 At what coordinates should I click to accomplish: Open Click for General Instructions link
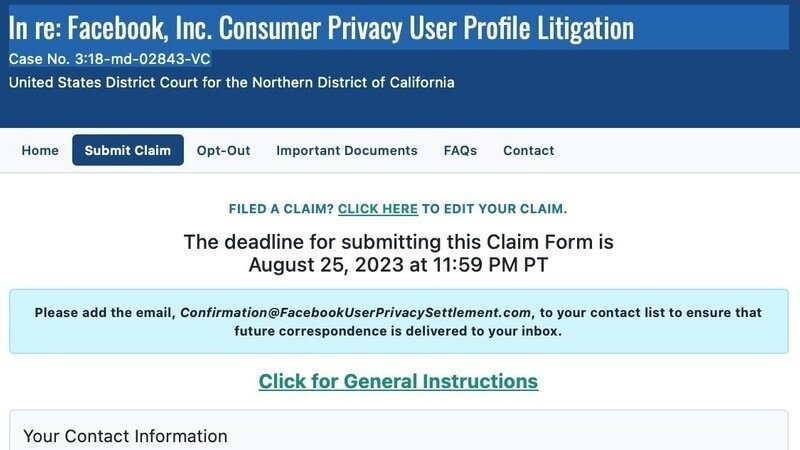click(398, 381)
